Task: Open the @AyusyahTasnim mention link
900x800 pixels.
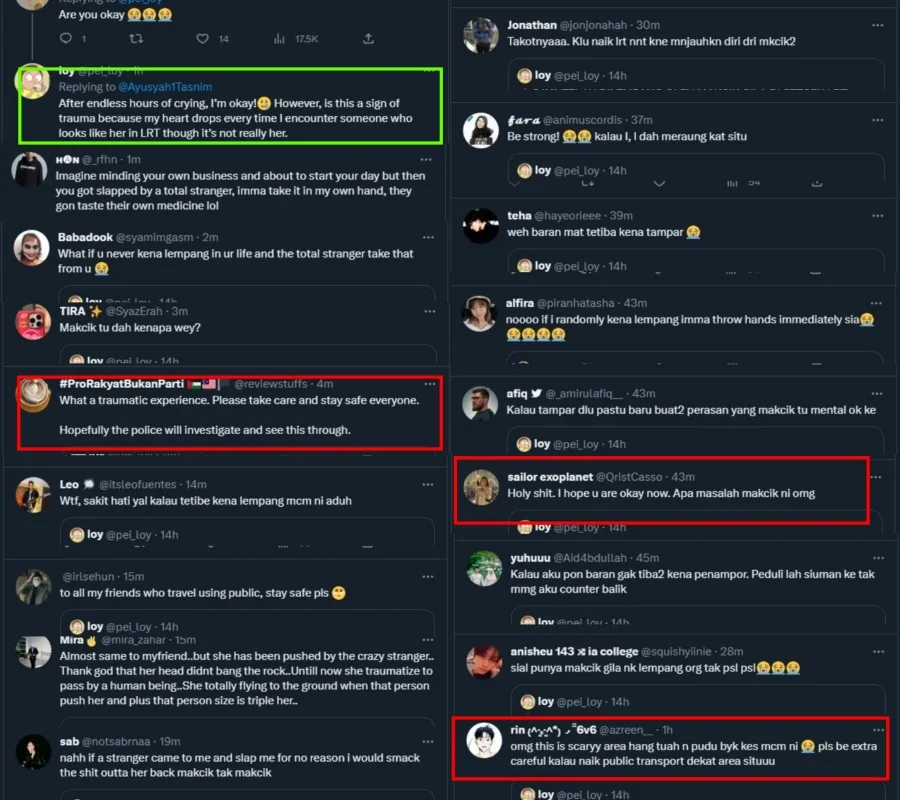Action: tap(165, 87)
